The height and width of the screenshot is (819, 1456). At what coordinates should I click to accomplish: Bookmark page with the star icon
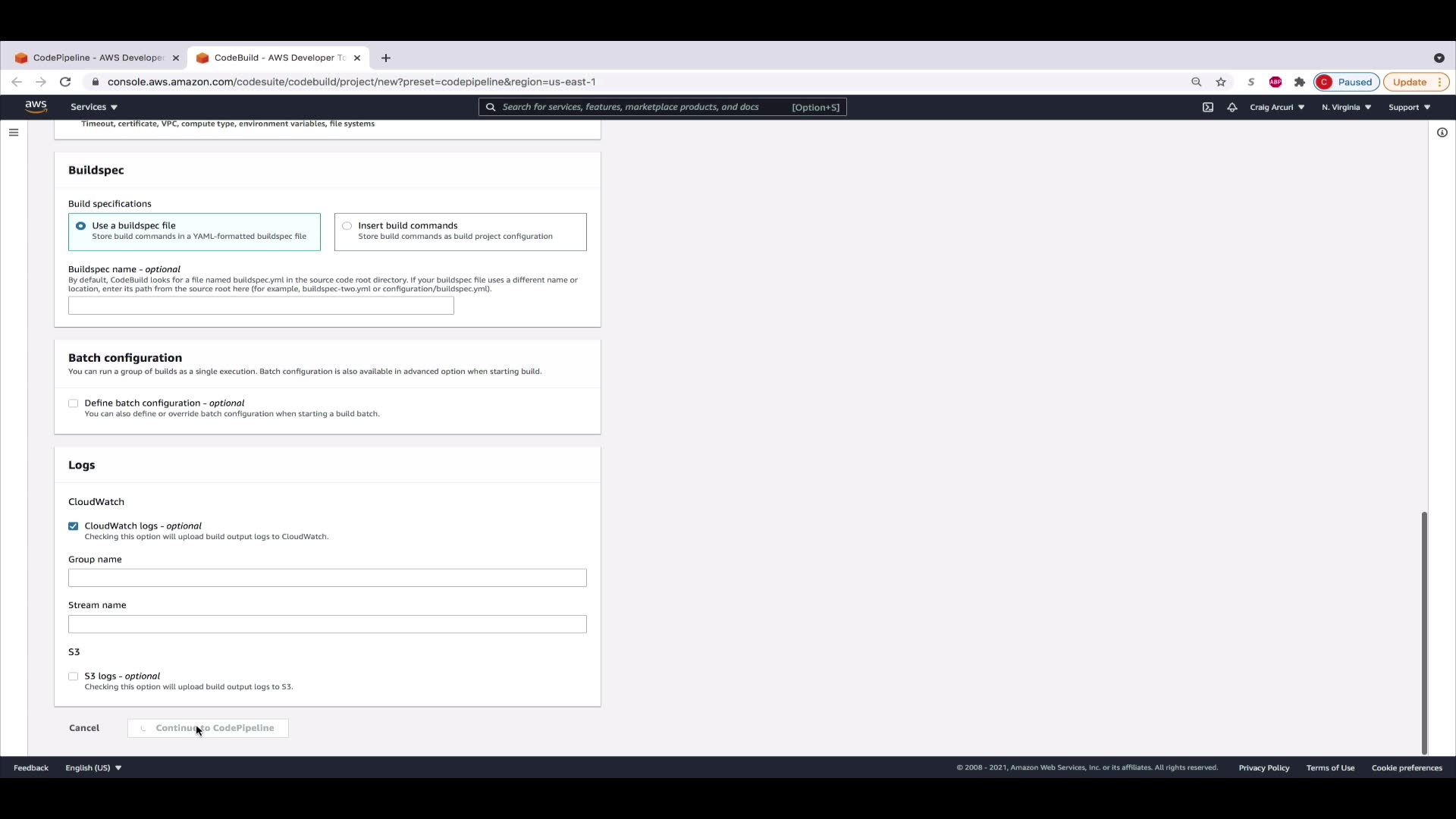pyautogui.click(x=1221, y=82)
